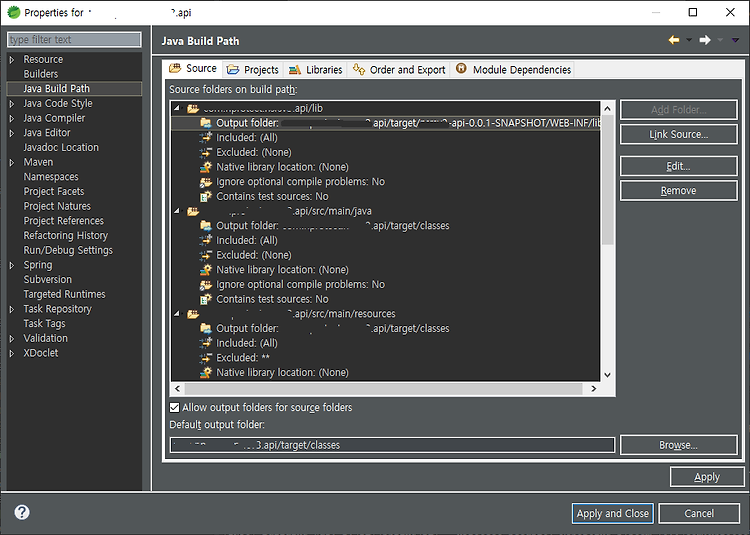750x535 pixels.
Task: Toggle Allow output folders for source folders
Action: (175, 408)
